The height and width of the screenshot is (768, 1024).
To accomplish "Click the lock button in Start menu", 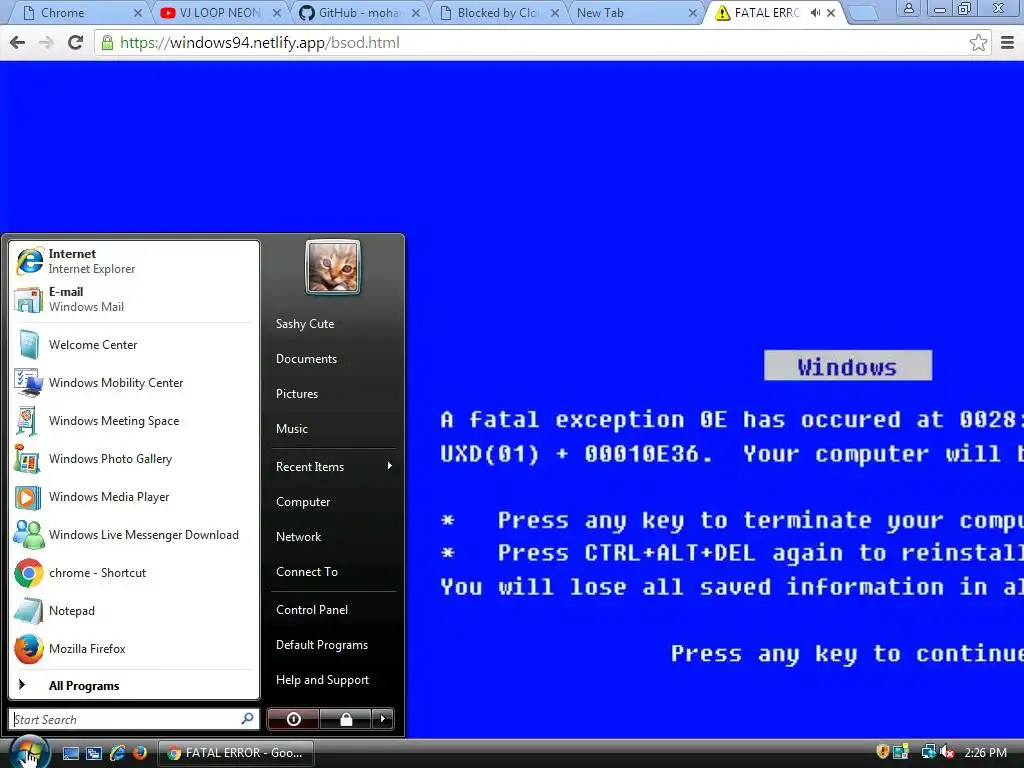I will pyautogui.click(x=345, y=719).
